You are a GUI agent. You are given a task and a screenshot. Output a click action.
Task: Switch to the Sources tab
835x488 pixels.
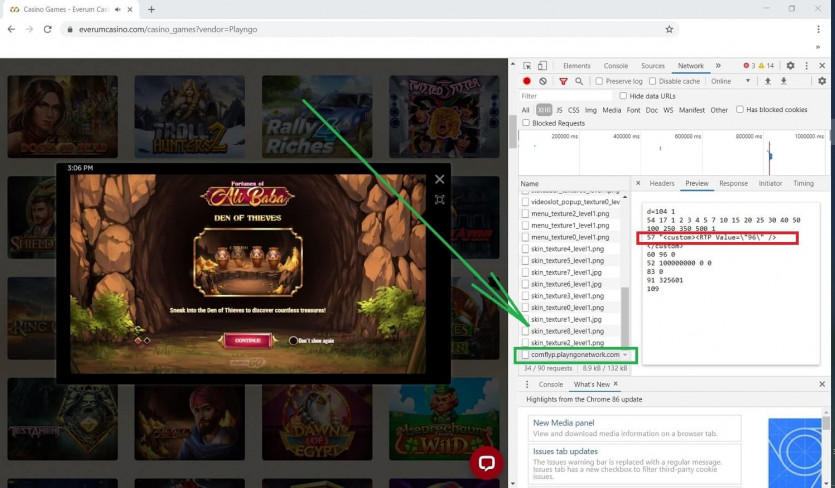pos(653,66)
